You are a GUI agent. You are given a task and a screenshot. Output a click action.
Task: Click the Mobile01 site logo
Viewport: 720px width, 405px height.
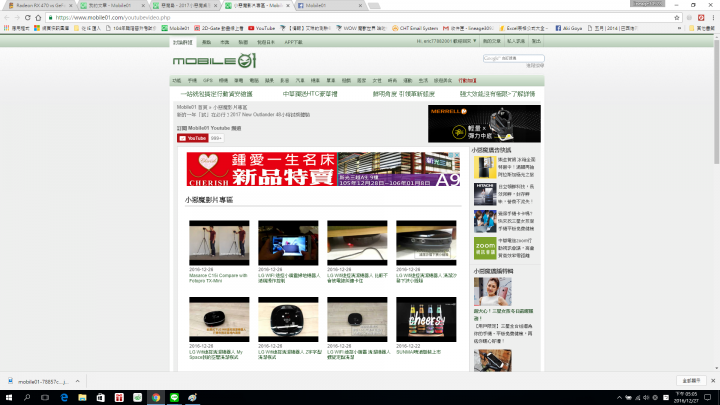click(x=214, y=61)
